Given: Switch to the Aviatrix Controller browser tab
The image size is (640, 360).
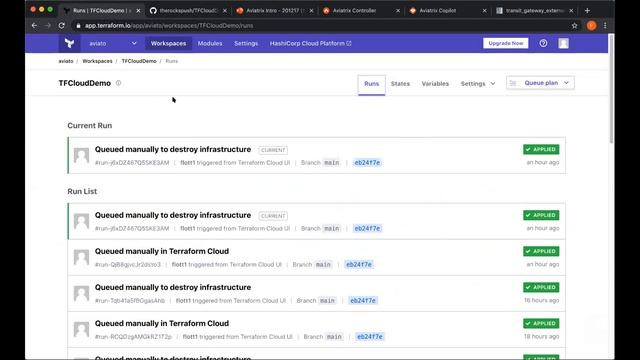Looking at the screenshot, I should click(354, 11).
